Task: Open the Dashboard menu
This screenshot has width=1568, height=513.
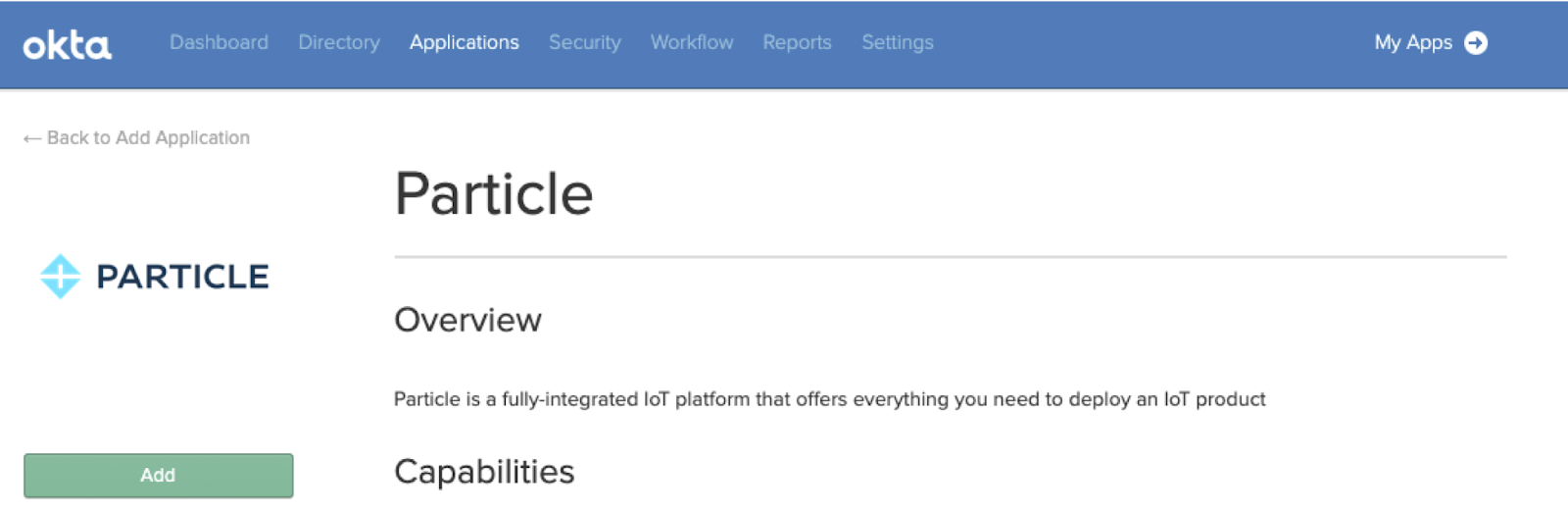Action: click(x=219, y=42)
